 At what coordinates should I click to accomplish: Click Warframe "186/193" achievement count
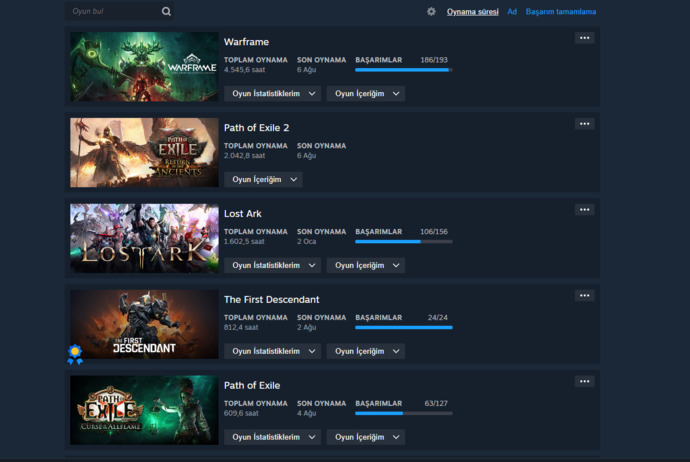(434, 60)
